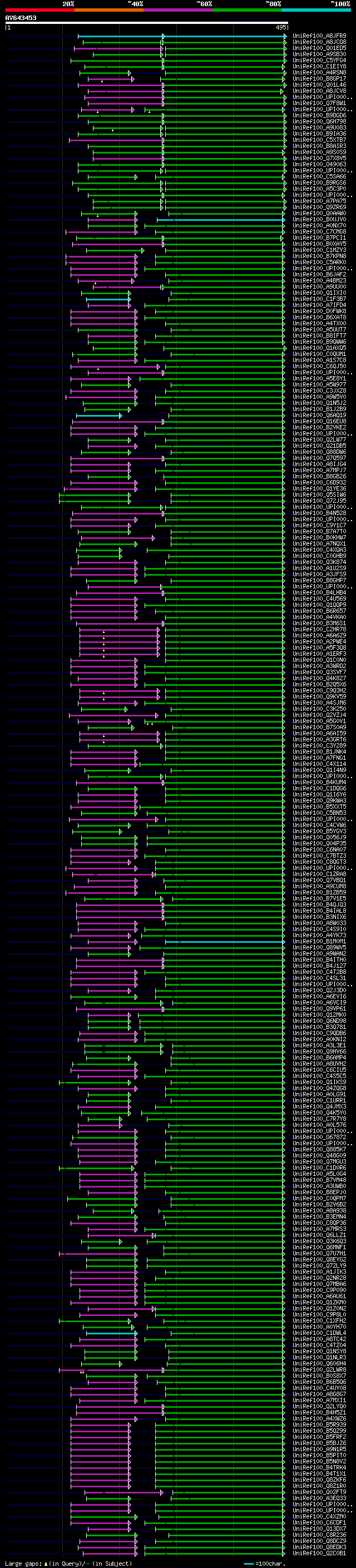The height and width of the screenshot is (1568, 356).
Task: Click UniRef100_Q6AQ19 label
Action: pyautogui.click(x=319, y=415)
